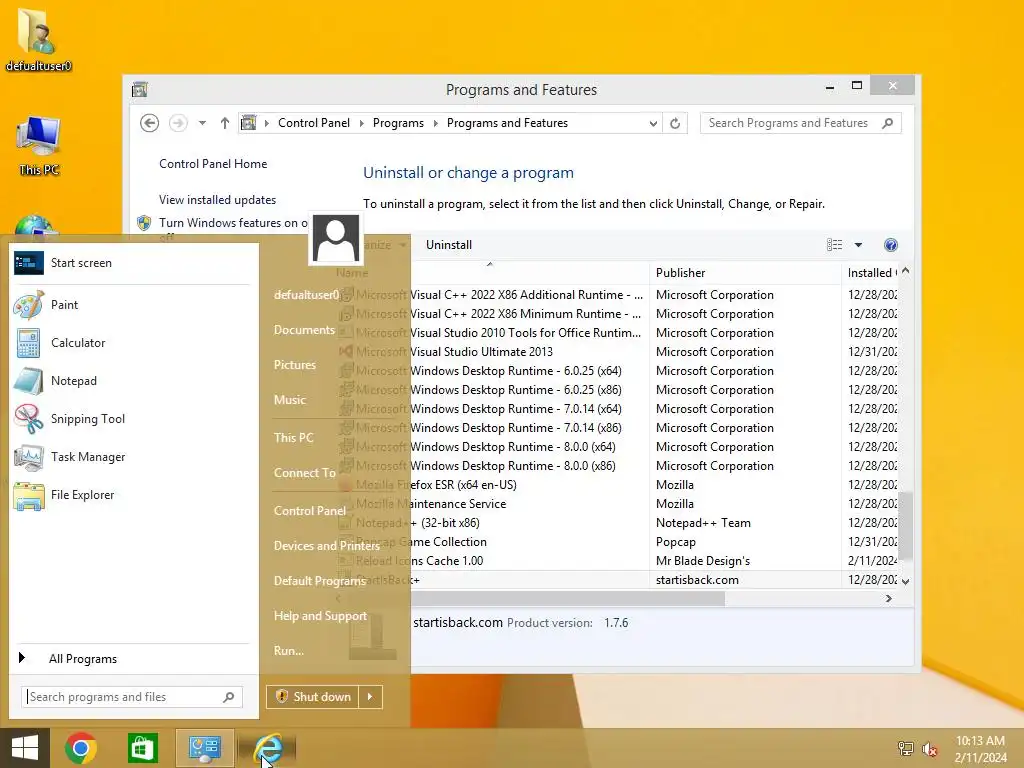This screenshot has width=1024, height=768.
Task: Refresh the Programs and Features list
Action: 675,123
